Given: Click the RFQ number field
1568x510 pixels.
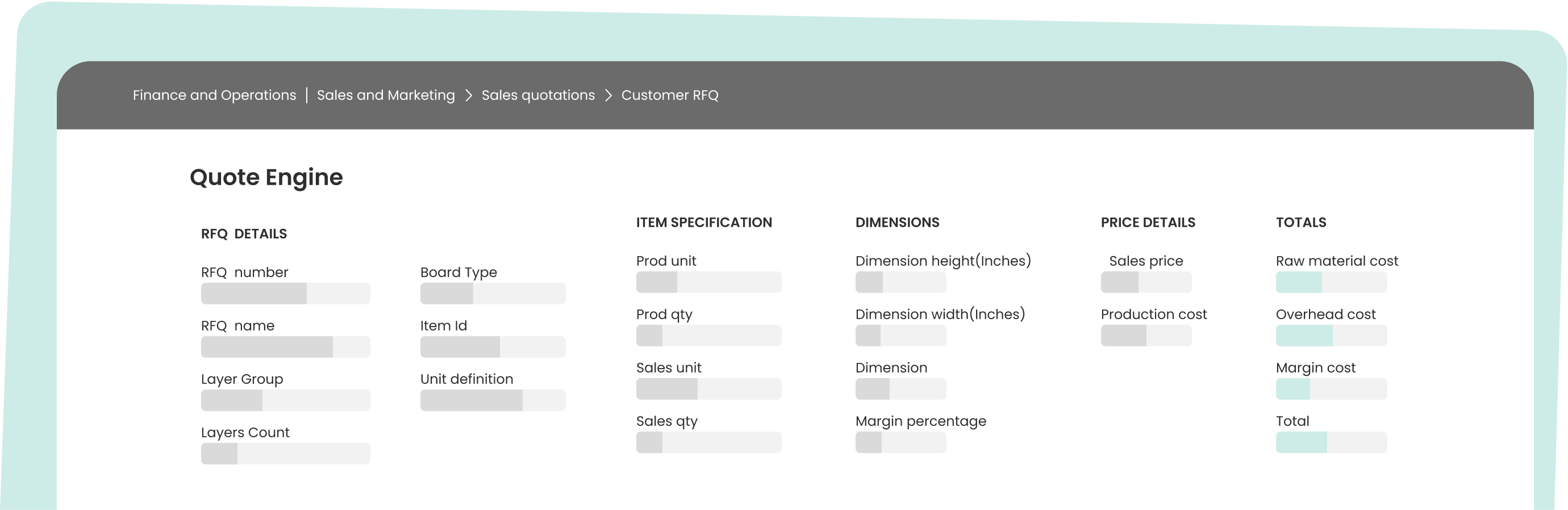Looking at the screenshot, I should [x=285, y=294].
